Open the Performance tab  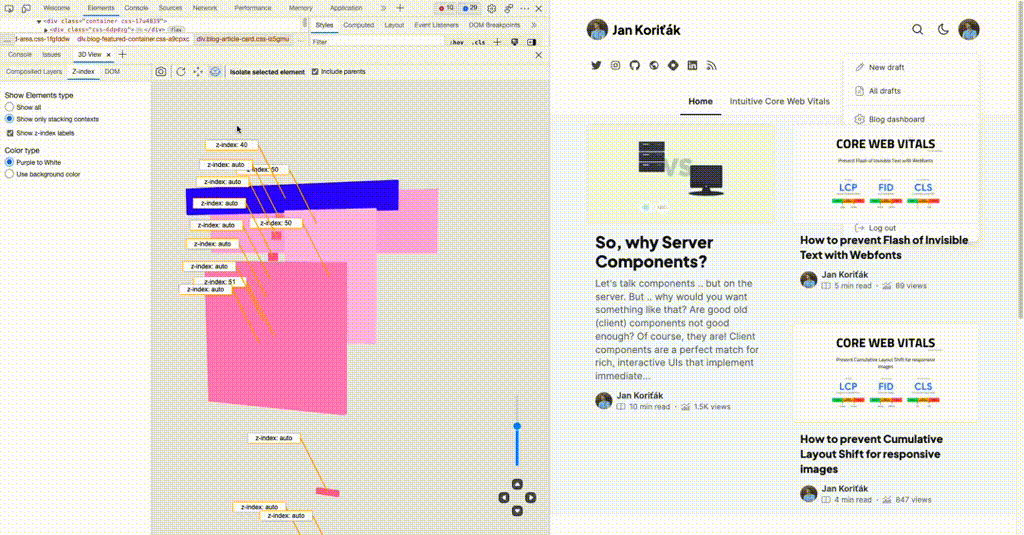[x=253, y=8]
